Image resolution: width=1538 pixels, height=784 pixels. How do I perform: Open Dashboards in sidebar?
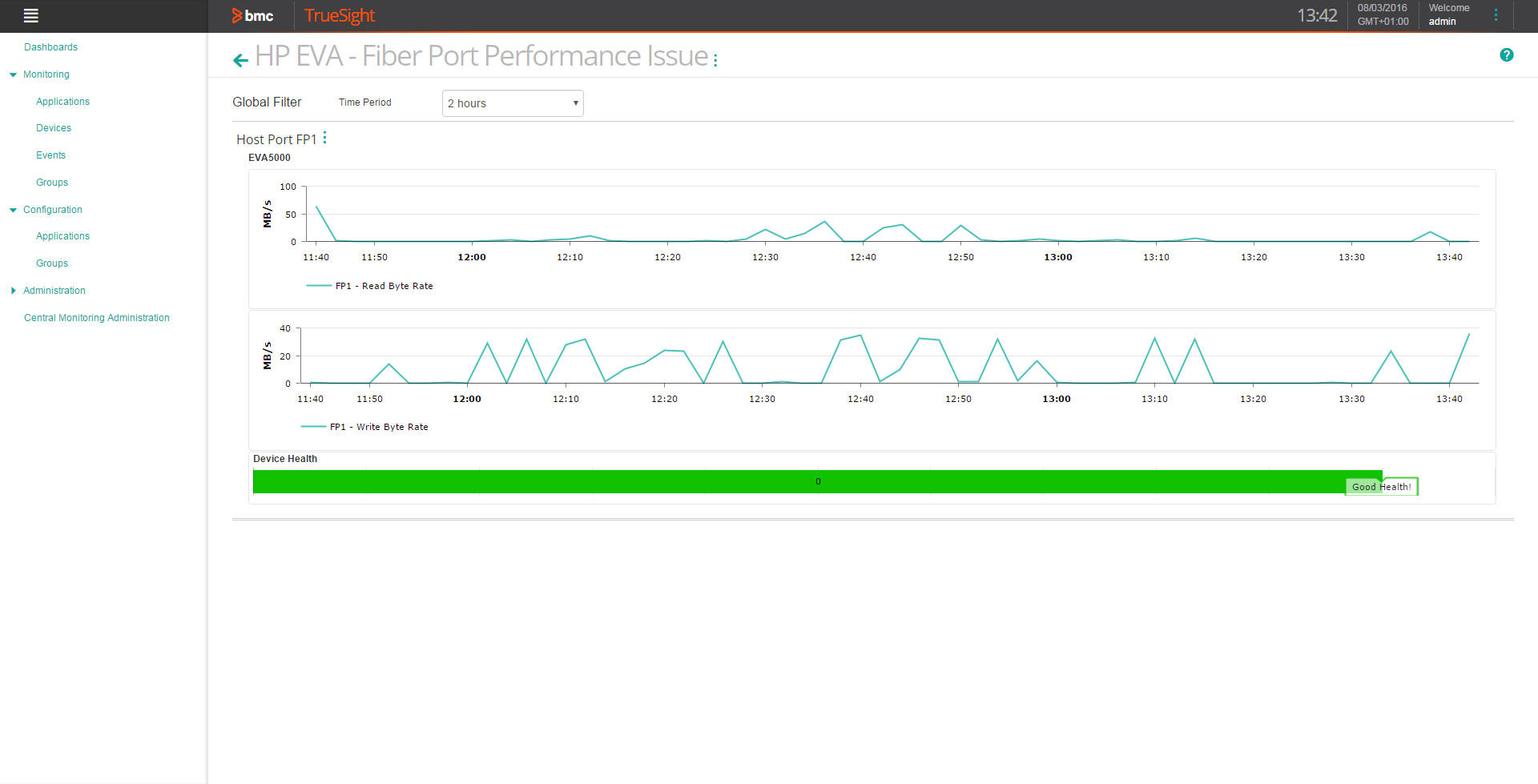50,47
